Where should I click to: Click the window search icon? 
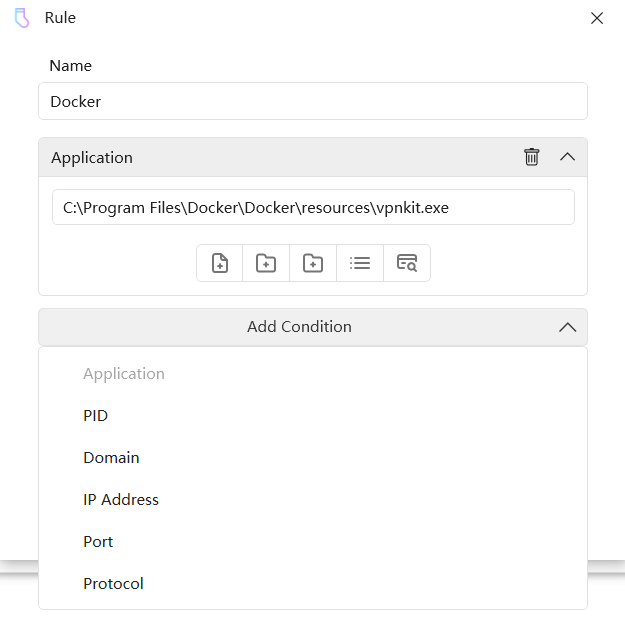click(407, 263)
